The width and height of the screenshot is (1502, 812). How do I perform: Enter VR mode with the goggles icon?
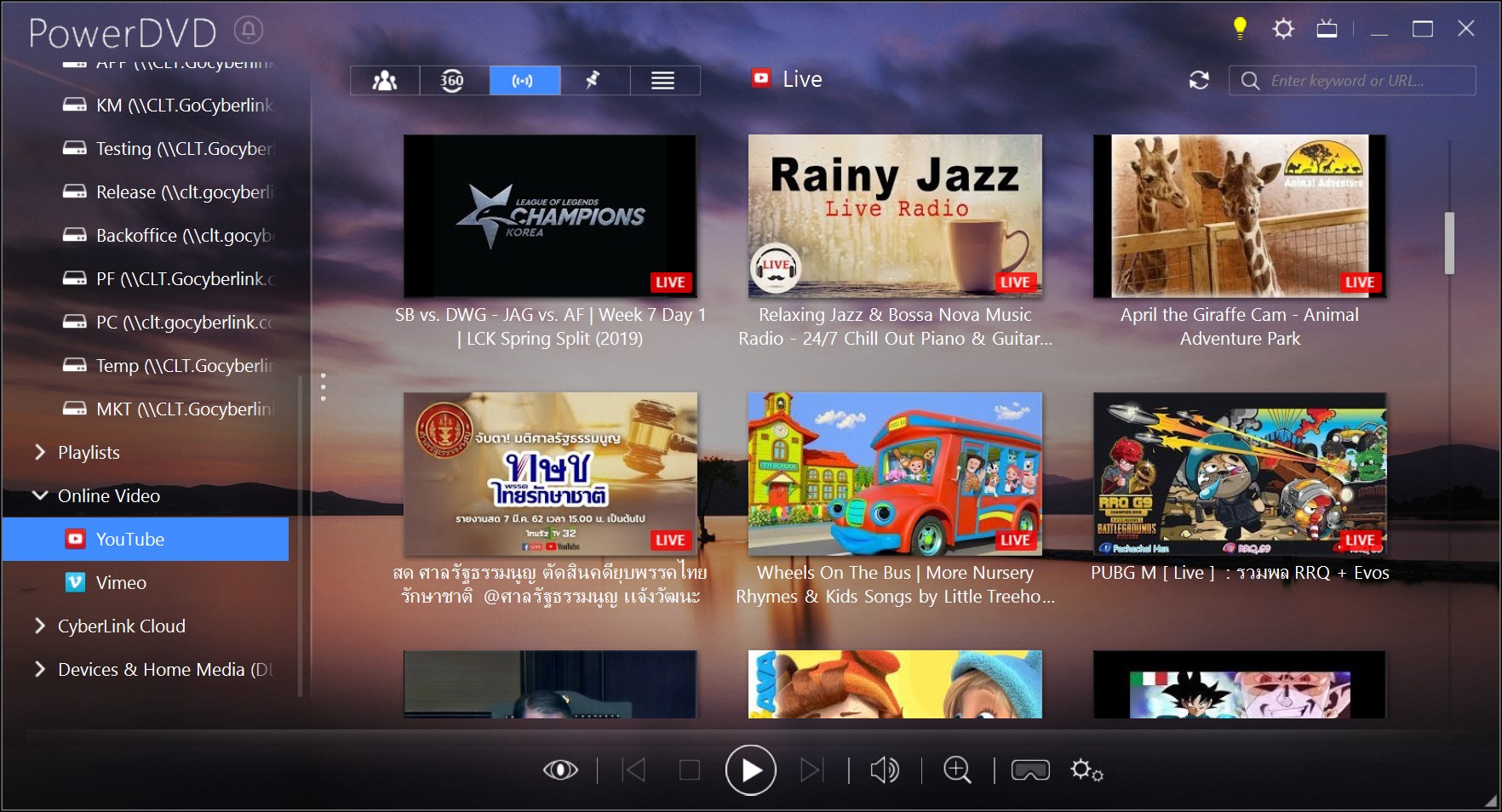(1029, 769)
